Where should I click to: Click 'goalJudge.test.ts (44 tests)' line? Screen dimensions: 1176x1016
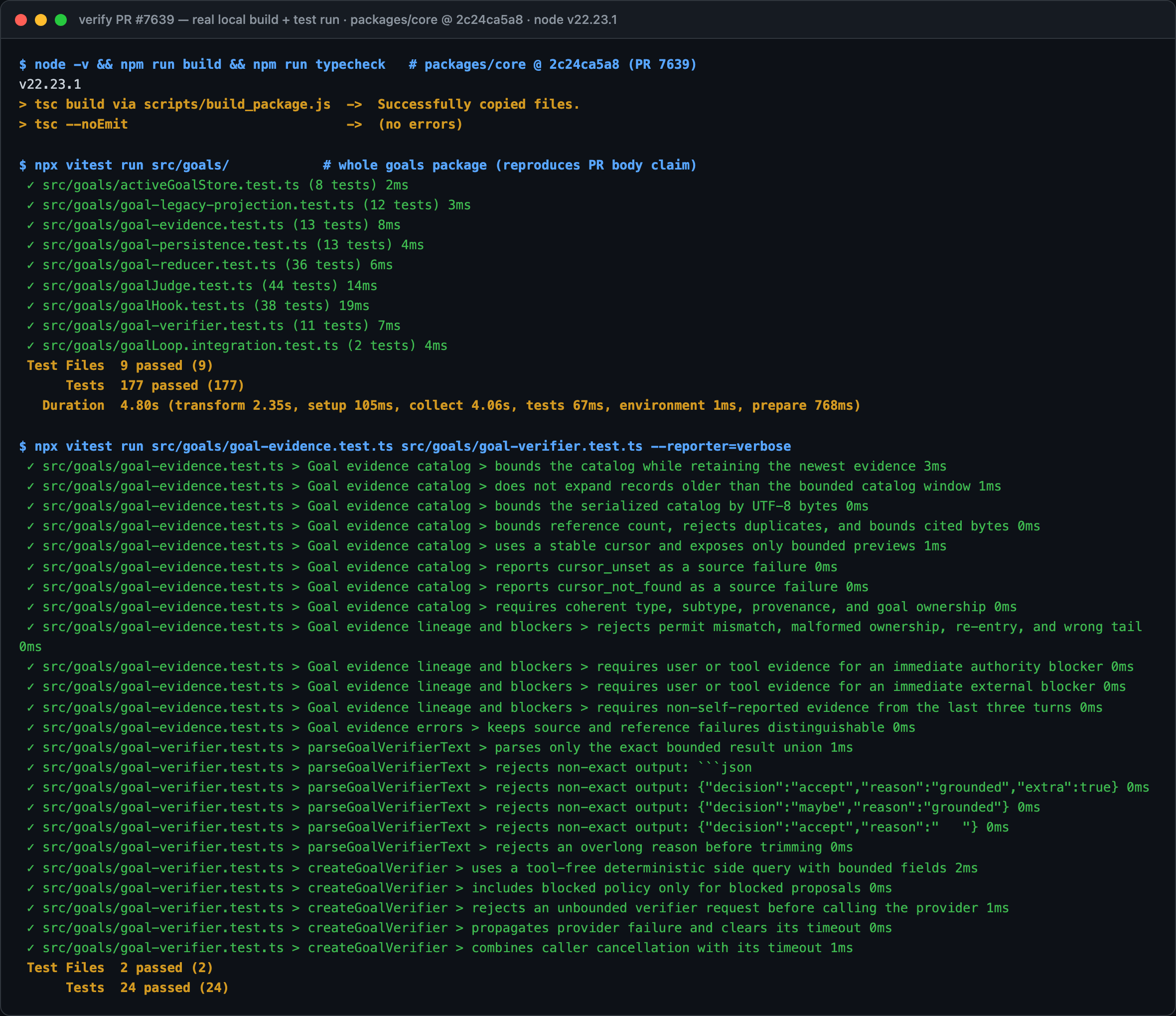click(202, 285)
